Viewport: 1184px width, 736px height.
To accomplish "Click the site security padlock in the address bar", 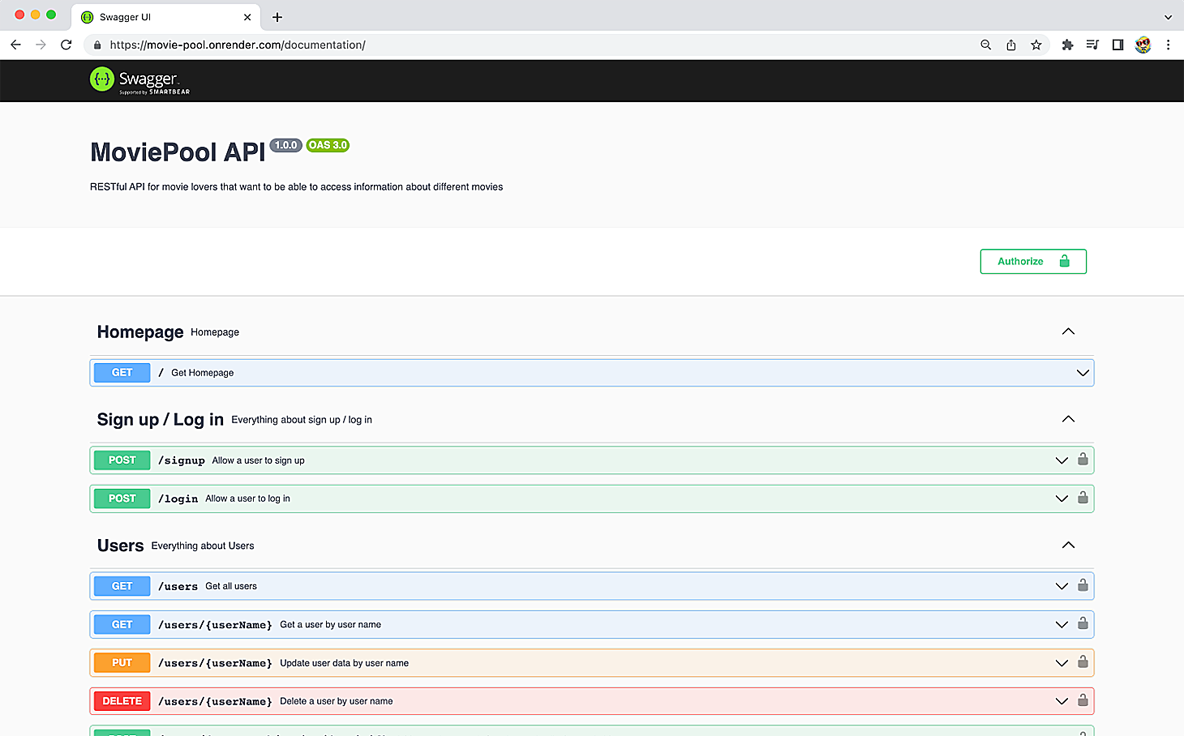I will tap(96, 45).
